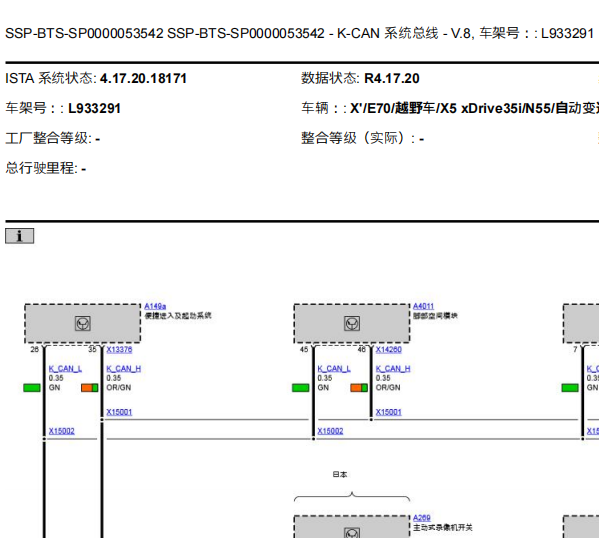The width and height of the screenshot is (599, 538).
Task: Click the 'OR/GN' wire color text under X14260
Action: pos(388,387)
